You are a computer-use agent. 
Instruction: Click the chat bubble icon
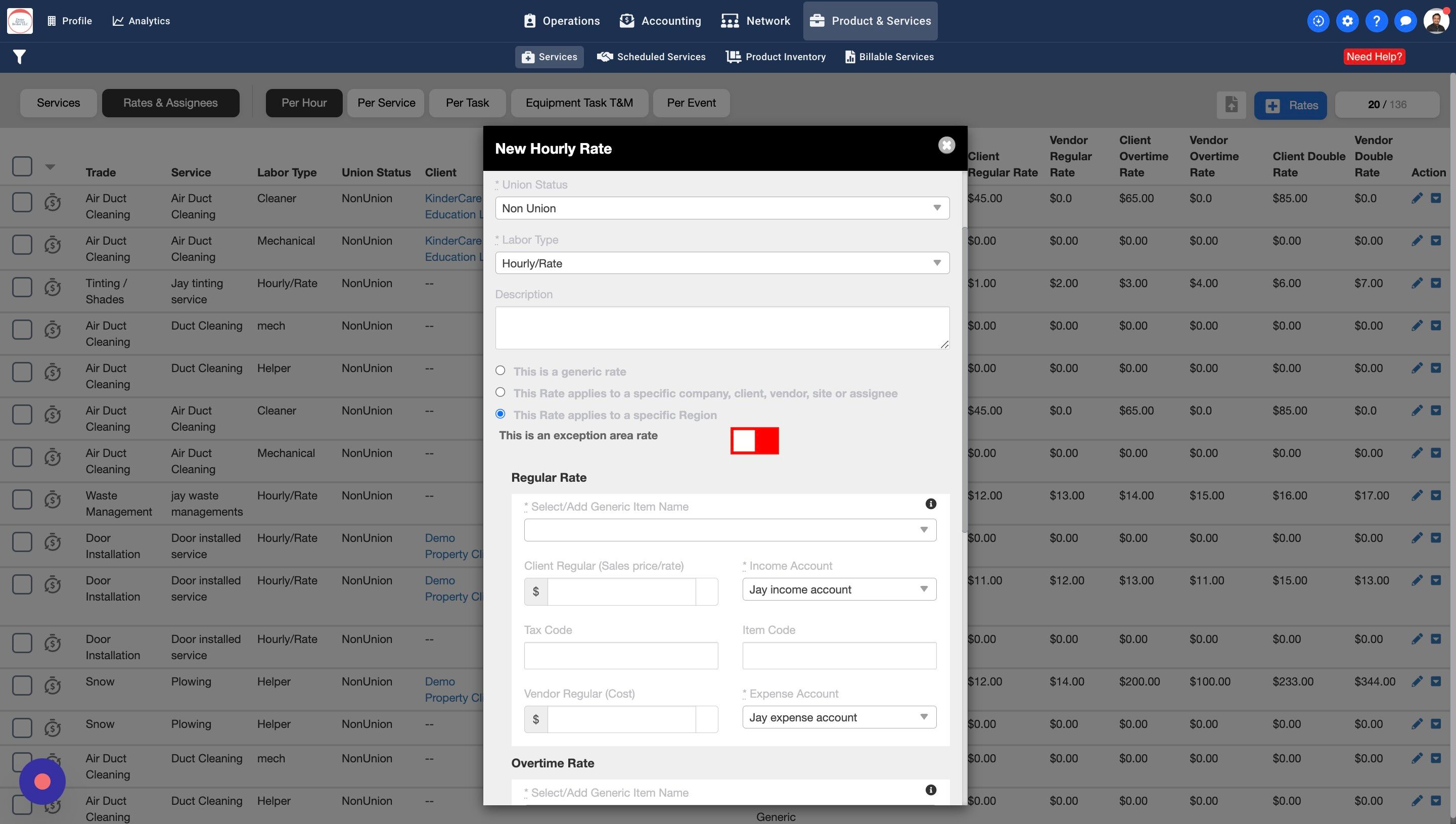1405,21
